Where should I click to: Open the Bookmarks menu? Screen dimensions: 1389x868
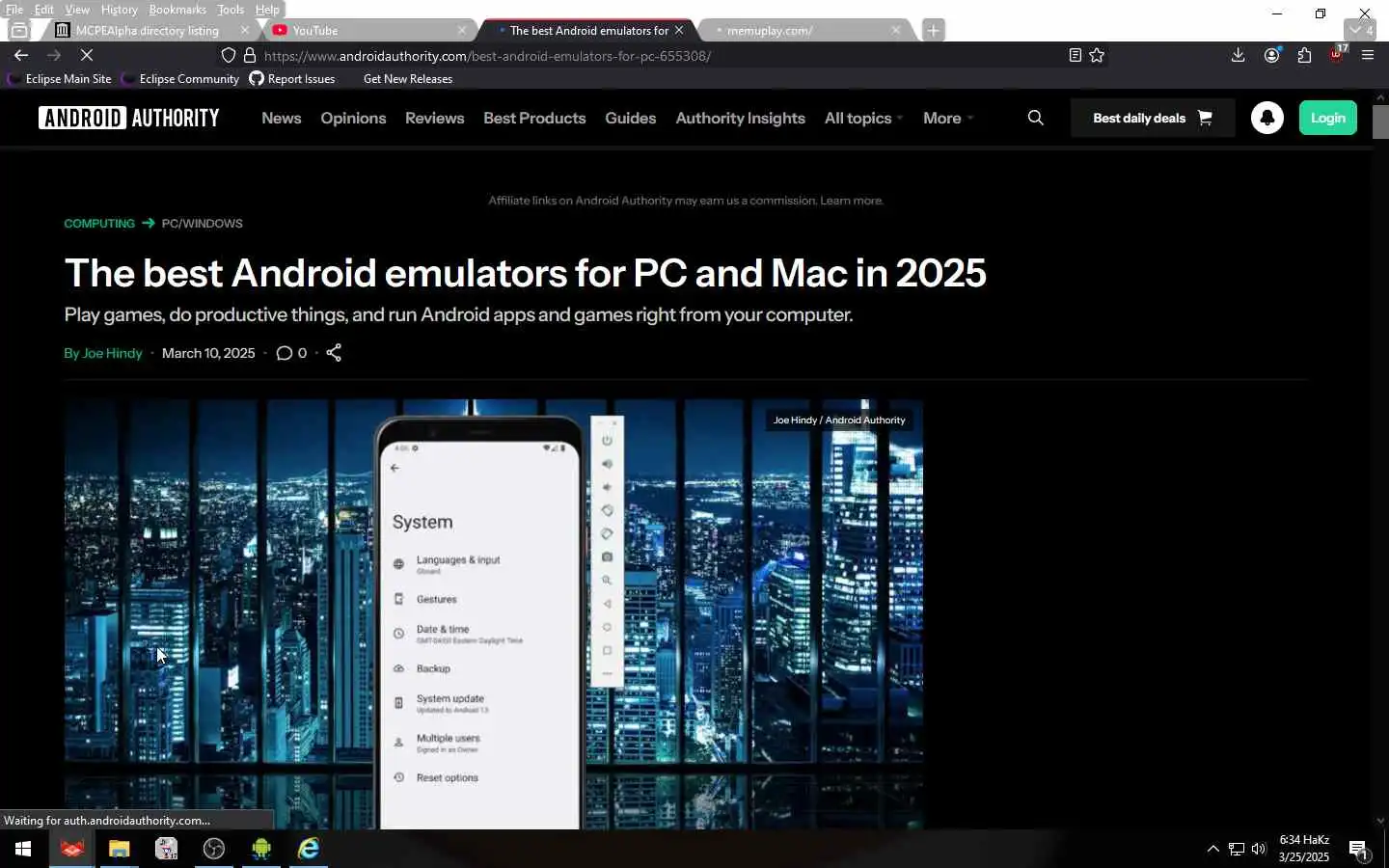point(177,9)
